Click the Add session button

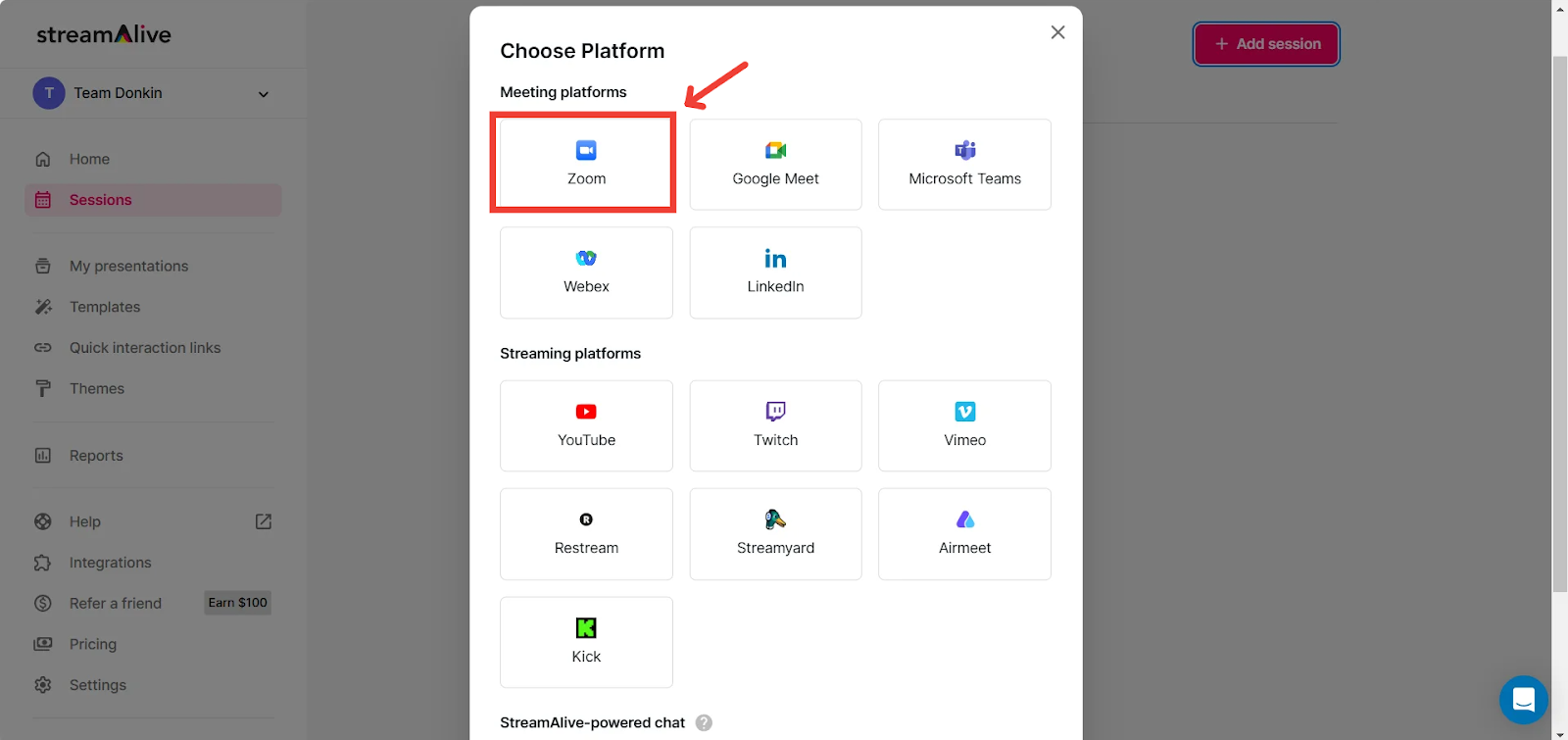coord(1265,44)
